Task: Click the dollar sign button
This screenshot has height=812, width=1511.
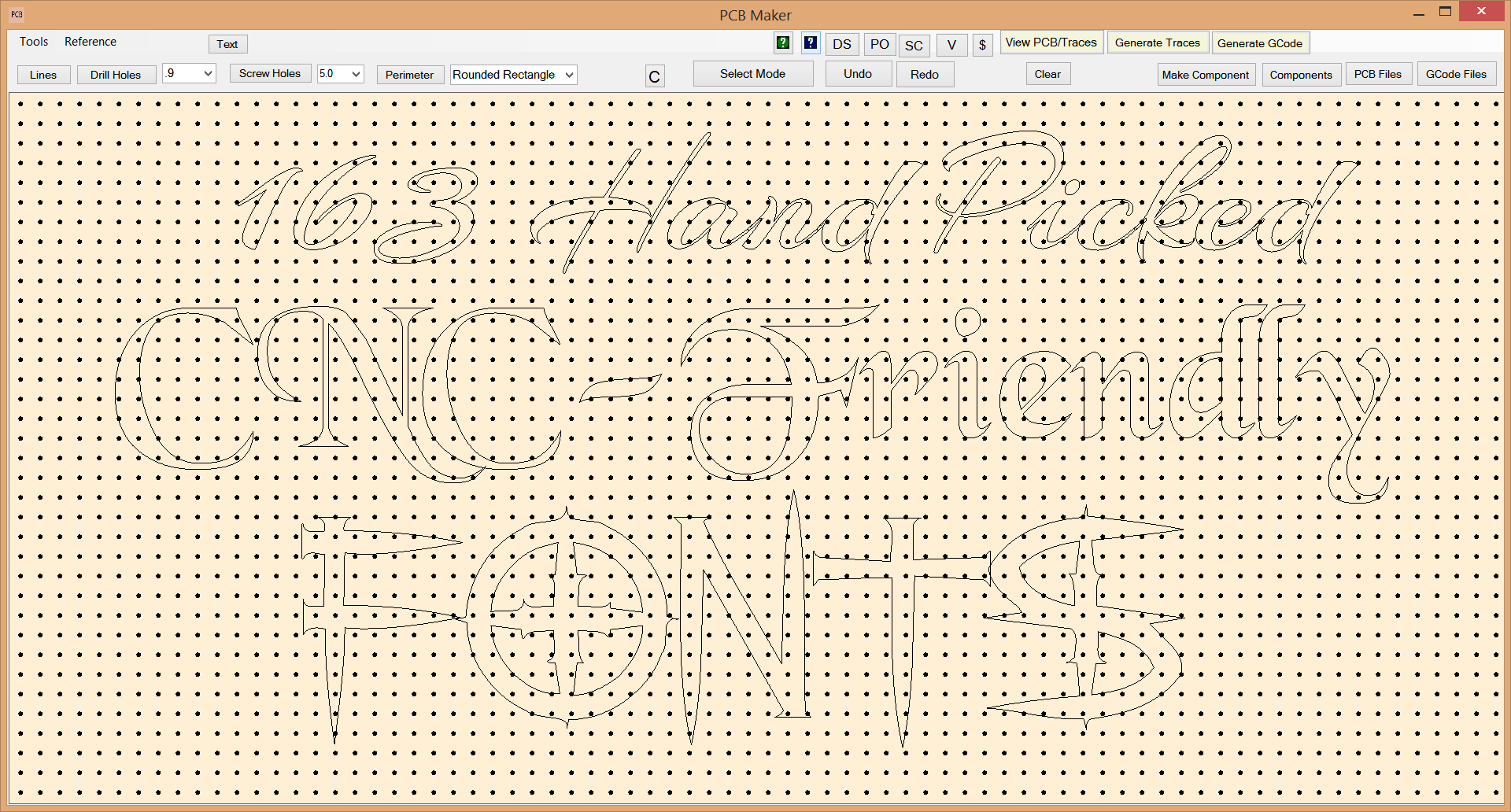Action: point(982,45)
